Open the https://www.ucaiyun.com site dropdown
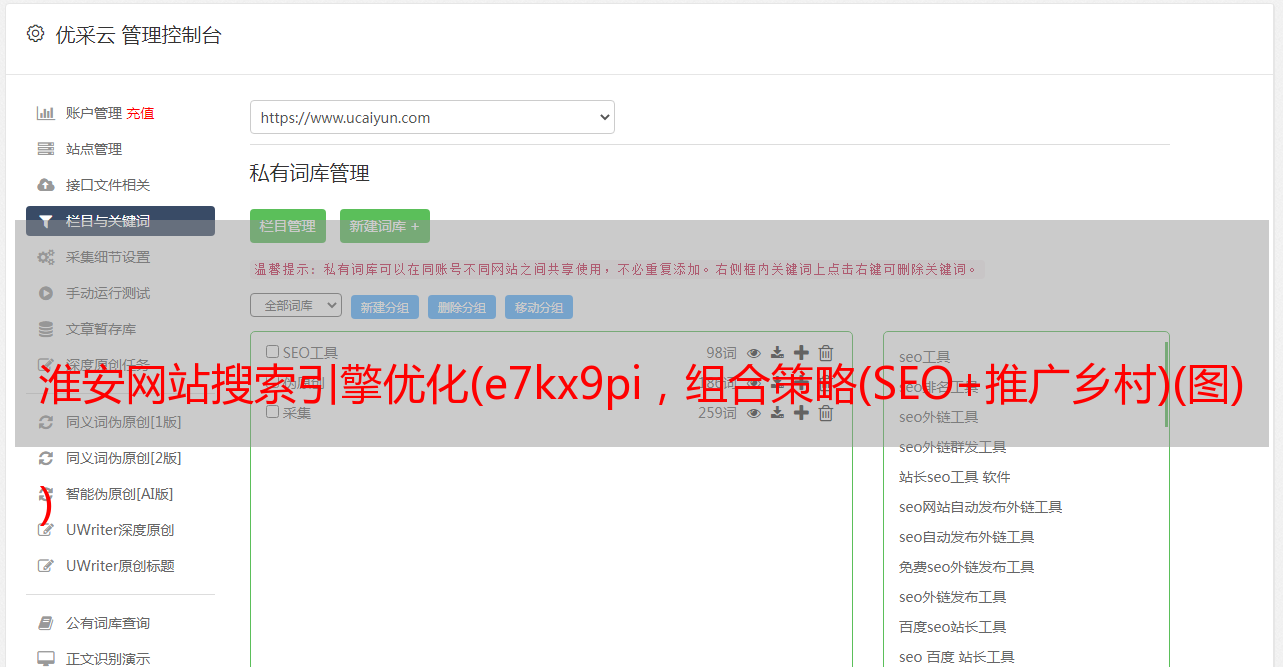The image size is (1283, 667). [432, 117]
